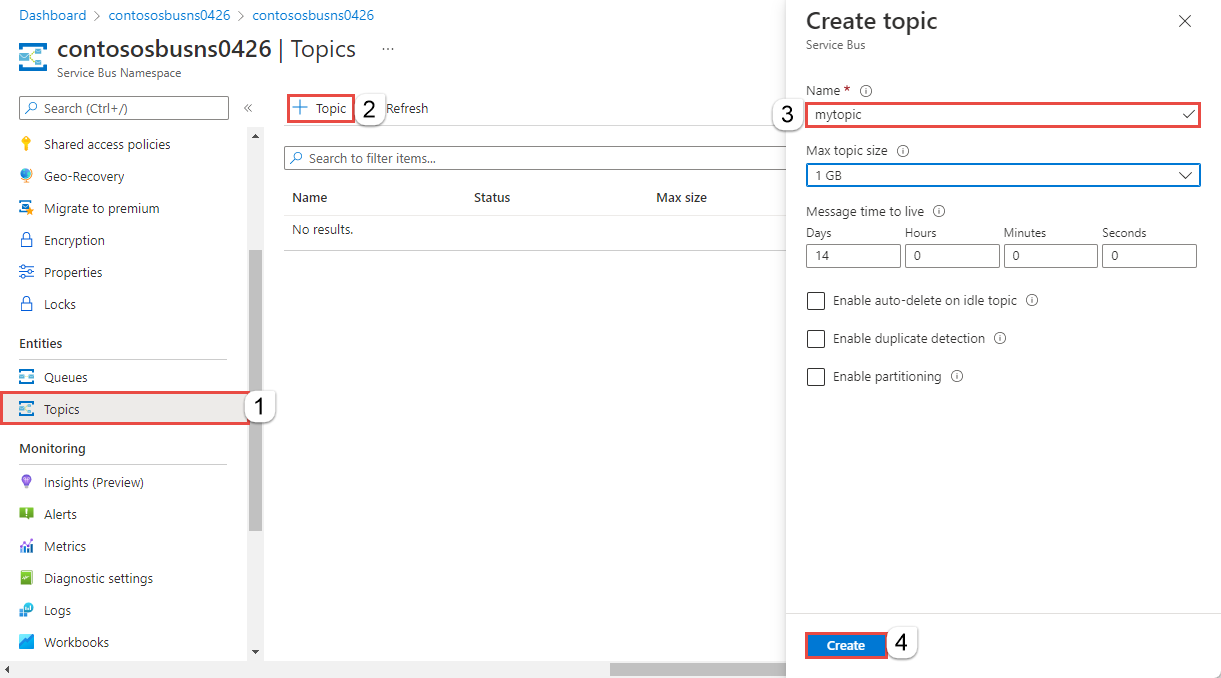The height and width of the screenshot is (678, 1221).
Task: Click the horizontal scrollbar thumb at bottom
Action: 697,669
